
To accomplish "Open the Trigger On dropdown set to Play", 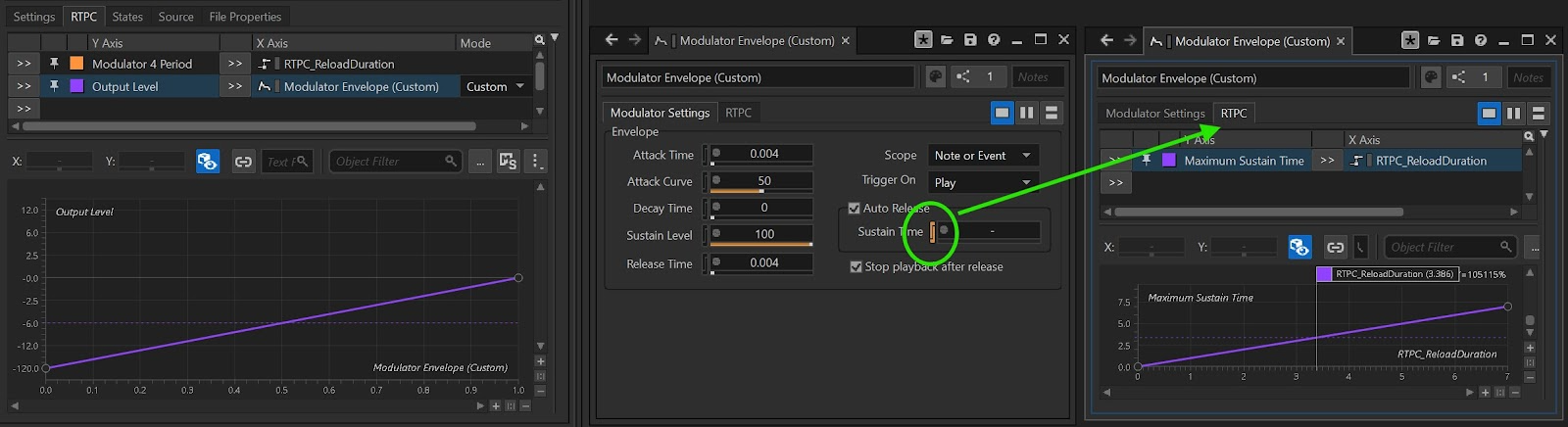I will click(x=983, y=182).
